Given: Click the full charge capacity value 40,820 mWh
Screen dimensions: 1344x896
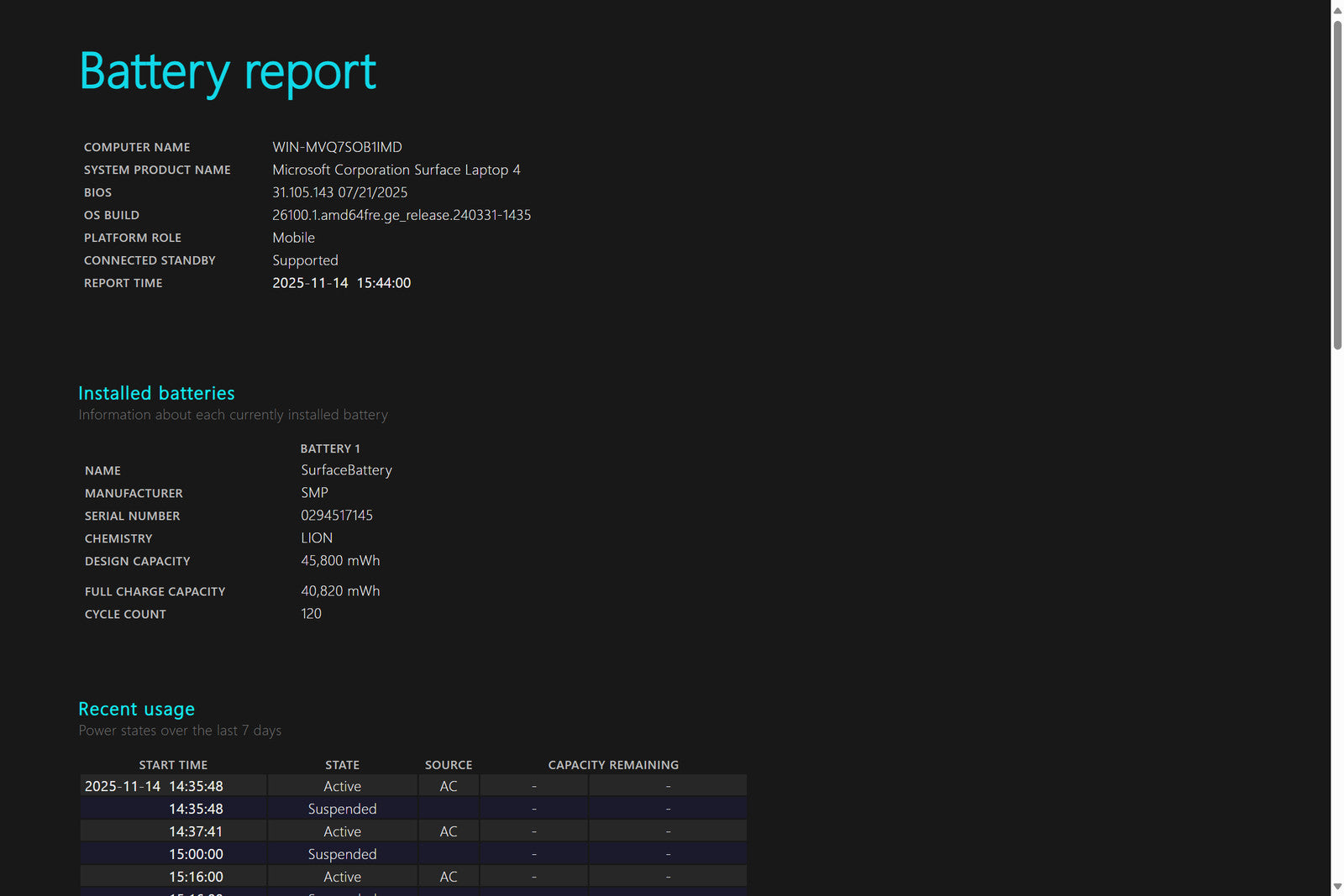Looking at the screenshot, I should tap(340, 591).
